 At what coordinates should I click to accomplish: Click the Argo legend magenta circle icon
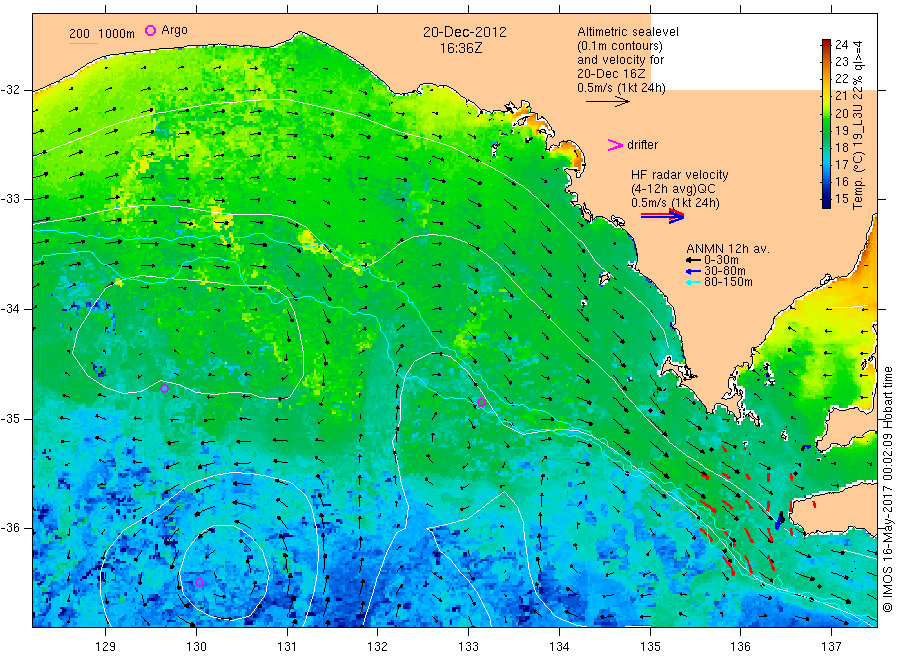pyautogui.click(x=150, y=30)
